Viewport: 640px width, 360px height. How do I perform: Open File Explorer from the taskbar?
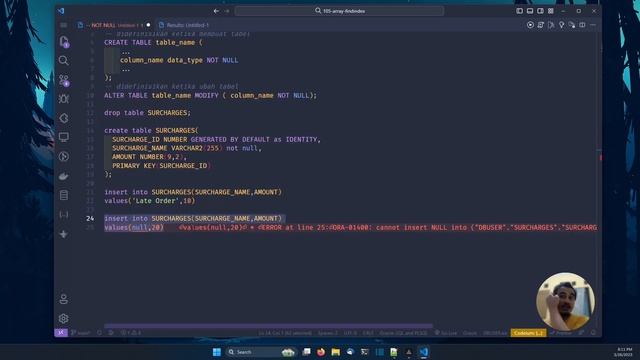336,352
